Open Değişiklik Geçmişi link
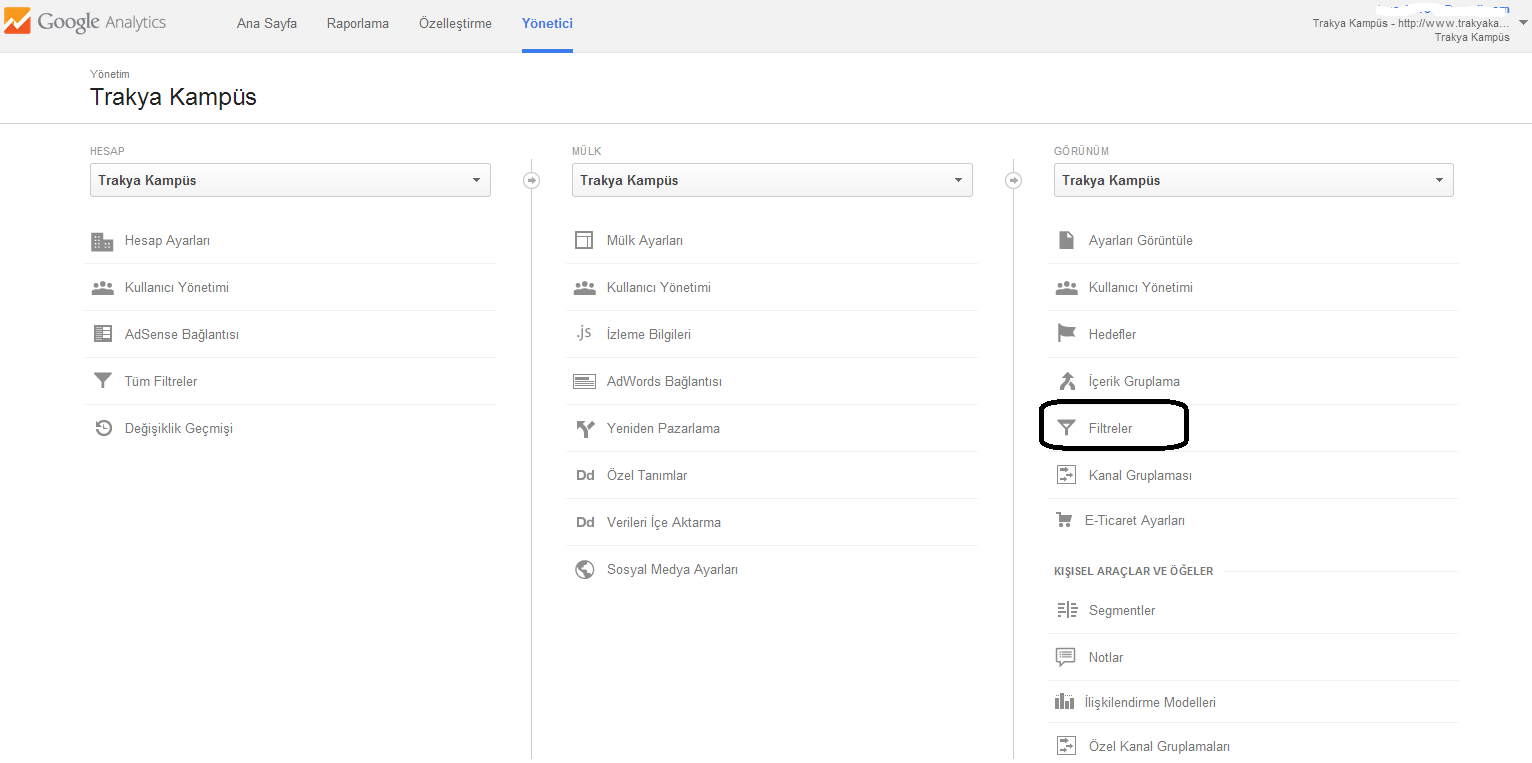This screenshot has width=1532, height=763. pos(178,429)
